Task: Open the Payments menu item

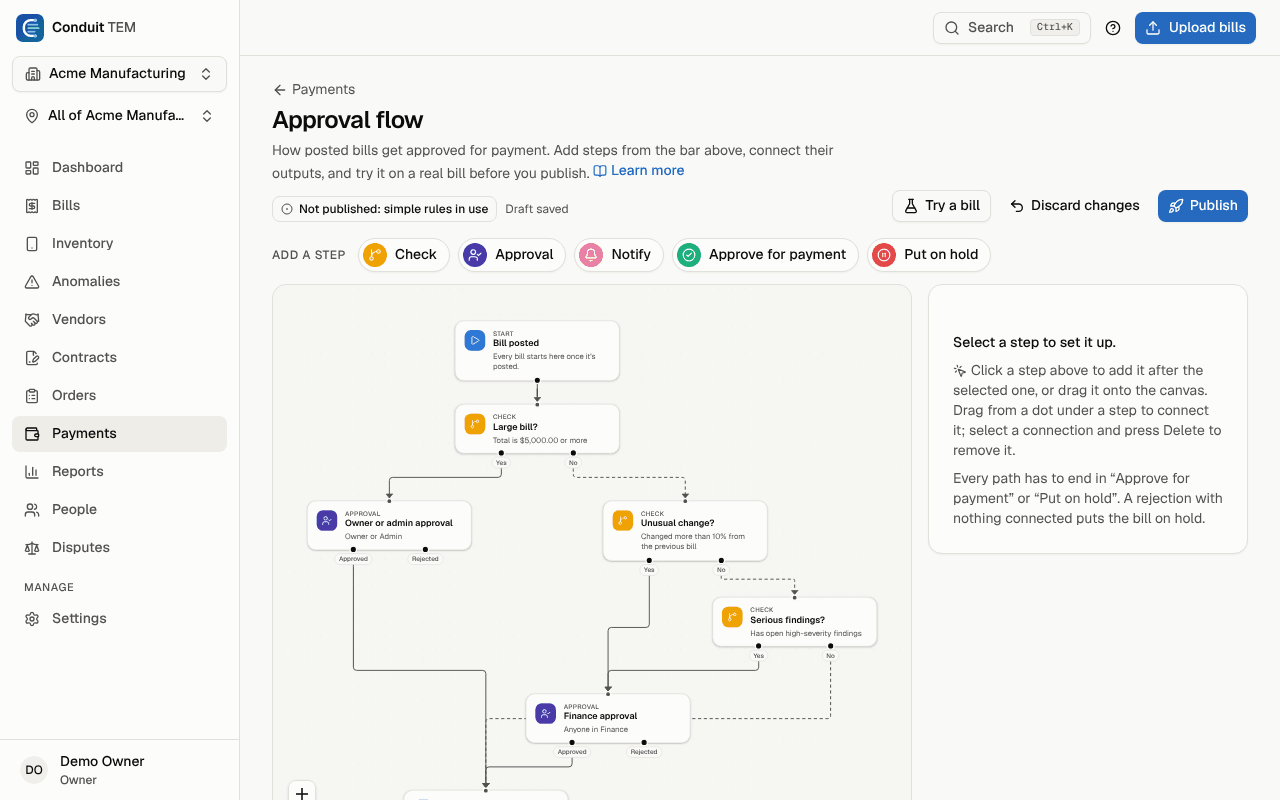Action: (x=119, y=434)
